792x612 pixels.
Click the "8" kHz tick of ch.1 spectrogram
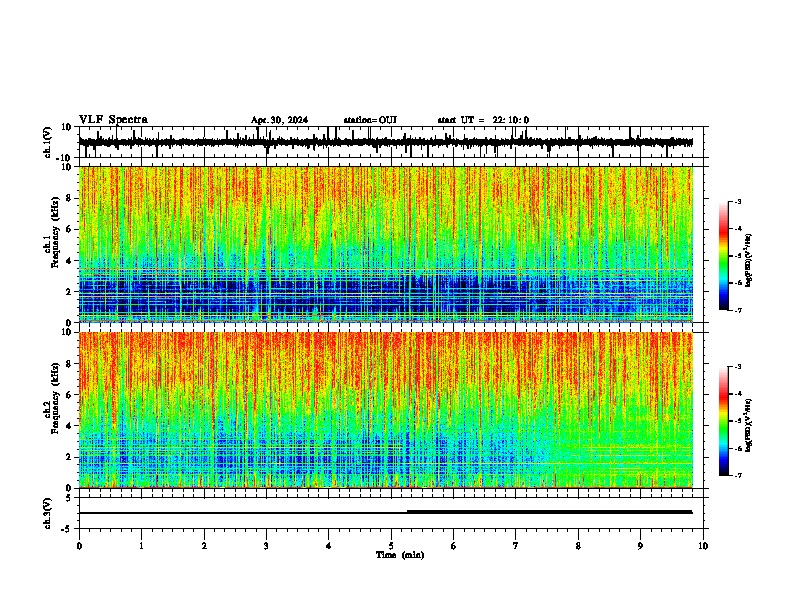tap(70, 198)
